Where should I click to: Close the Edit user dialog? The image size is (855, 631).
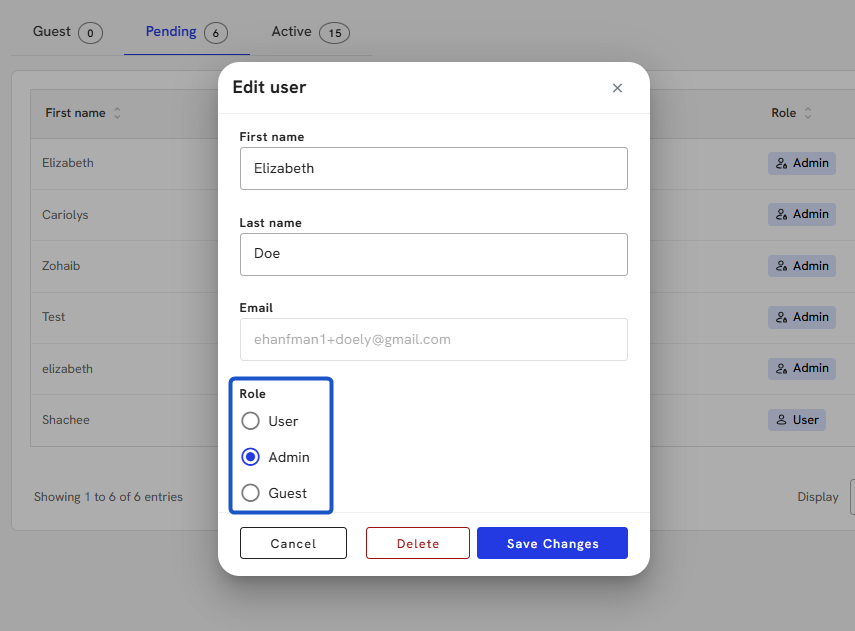pyautogui.click(x=617, y=88)
